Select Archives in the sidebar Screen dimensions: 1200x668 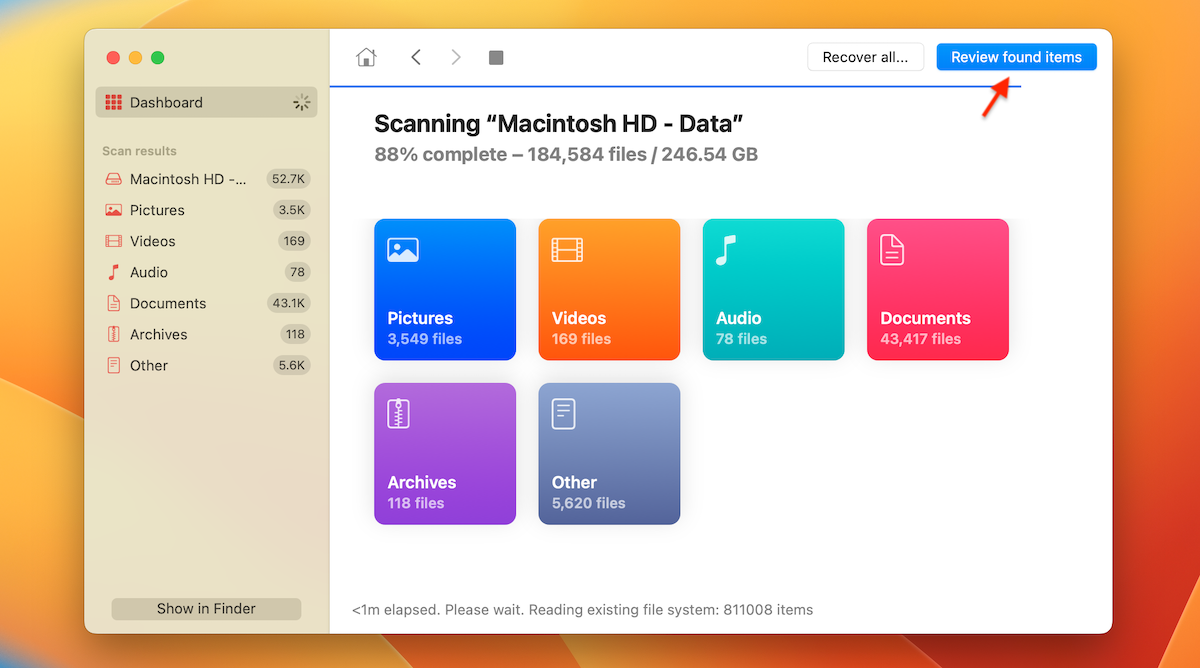pyautogui.click(x=207, y=334)
